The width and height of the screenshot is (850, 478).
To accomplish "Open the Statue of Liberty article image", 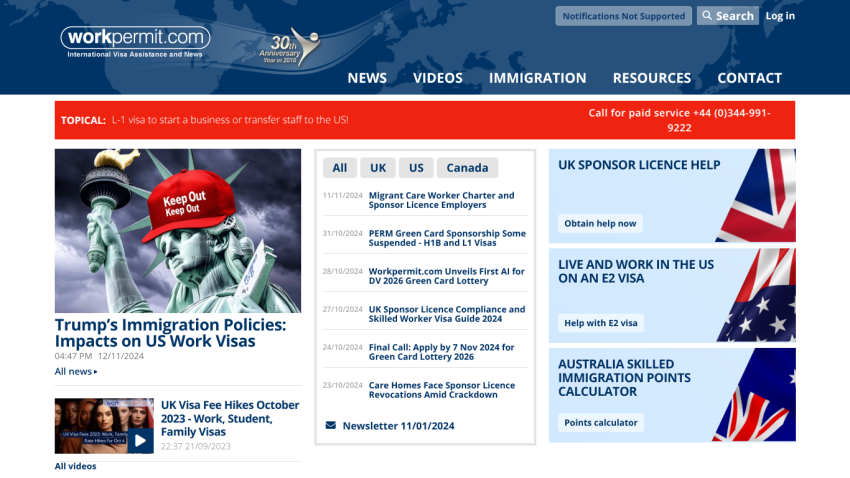I will [178, 231].
